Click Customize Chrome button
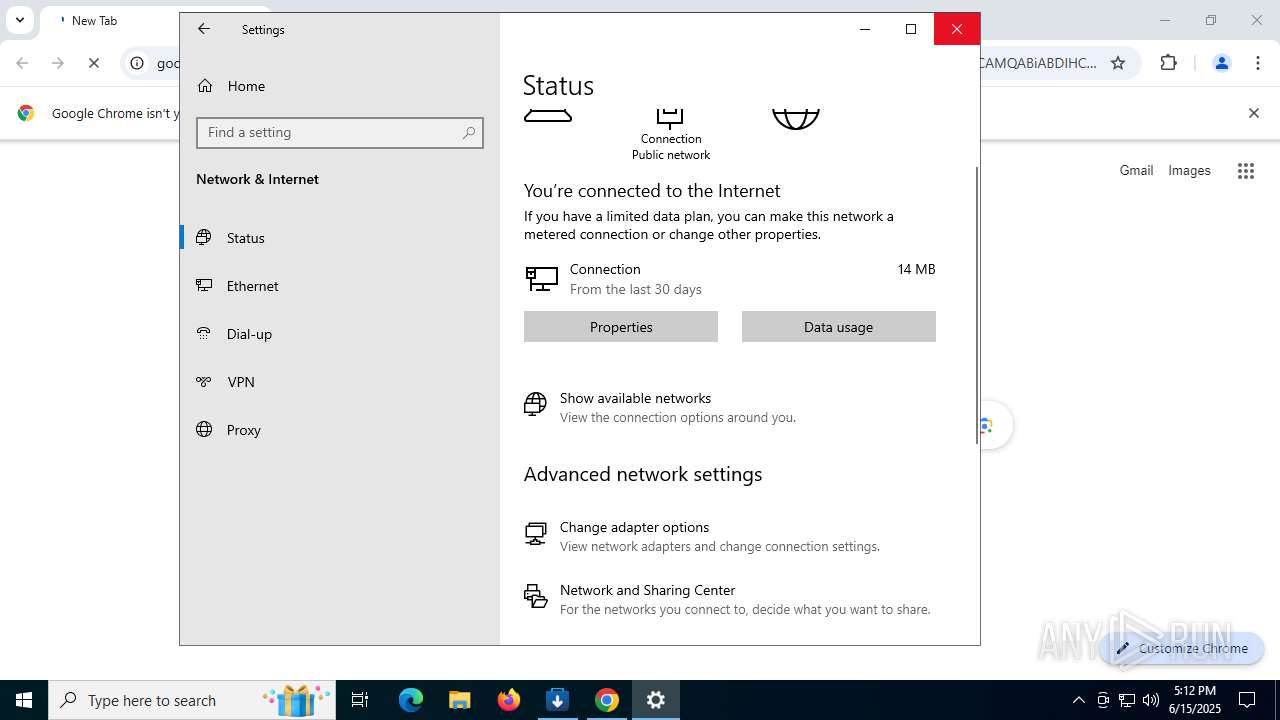 (1182, 648)
